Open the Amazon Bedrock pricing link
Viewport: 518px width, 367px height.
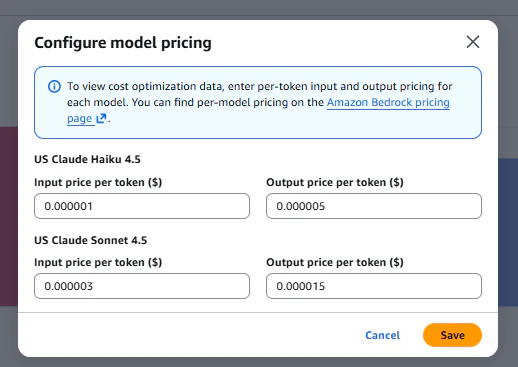coord(388,102)
